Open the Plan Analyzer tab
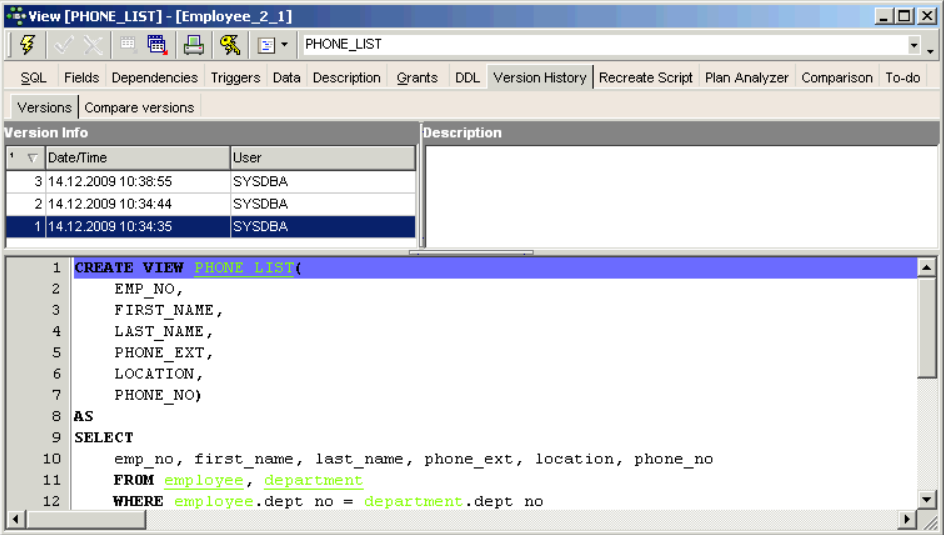944x535 pixels. tap(746, 78)
